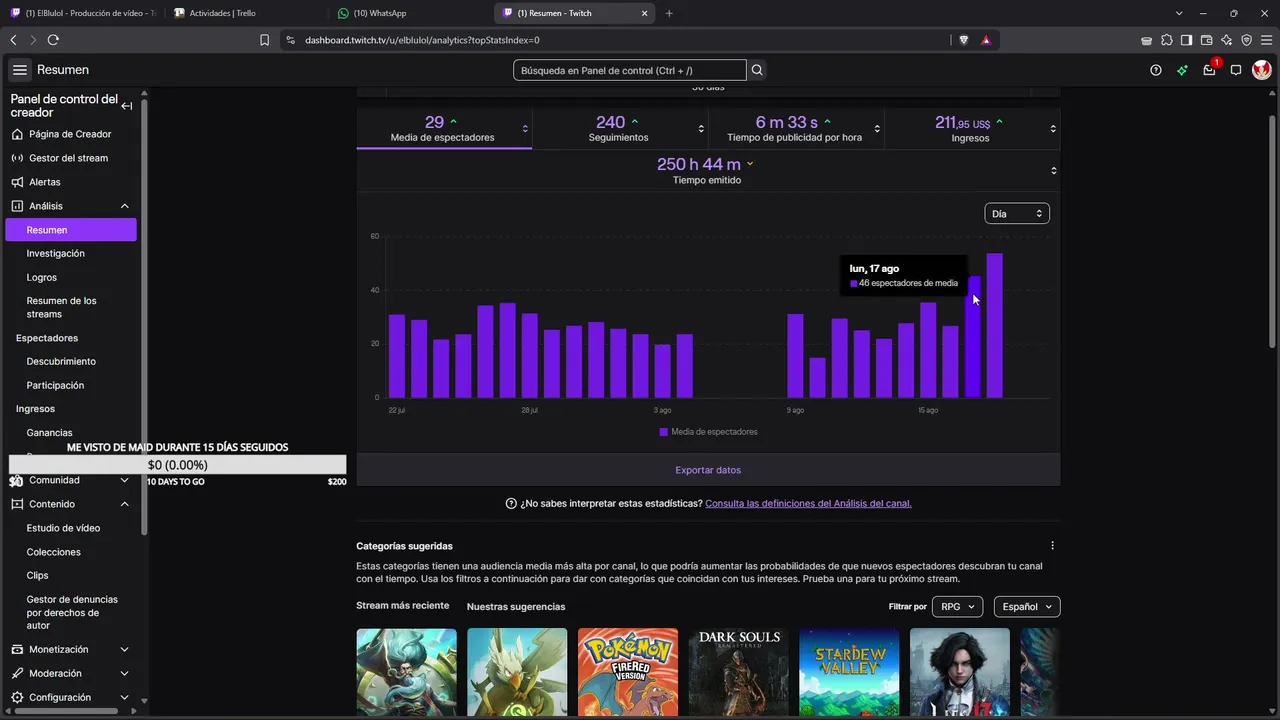1280x720 pixels.
Task: Go back to the previous page
Action: coord(13,40)
